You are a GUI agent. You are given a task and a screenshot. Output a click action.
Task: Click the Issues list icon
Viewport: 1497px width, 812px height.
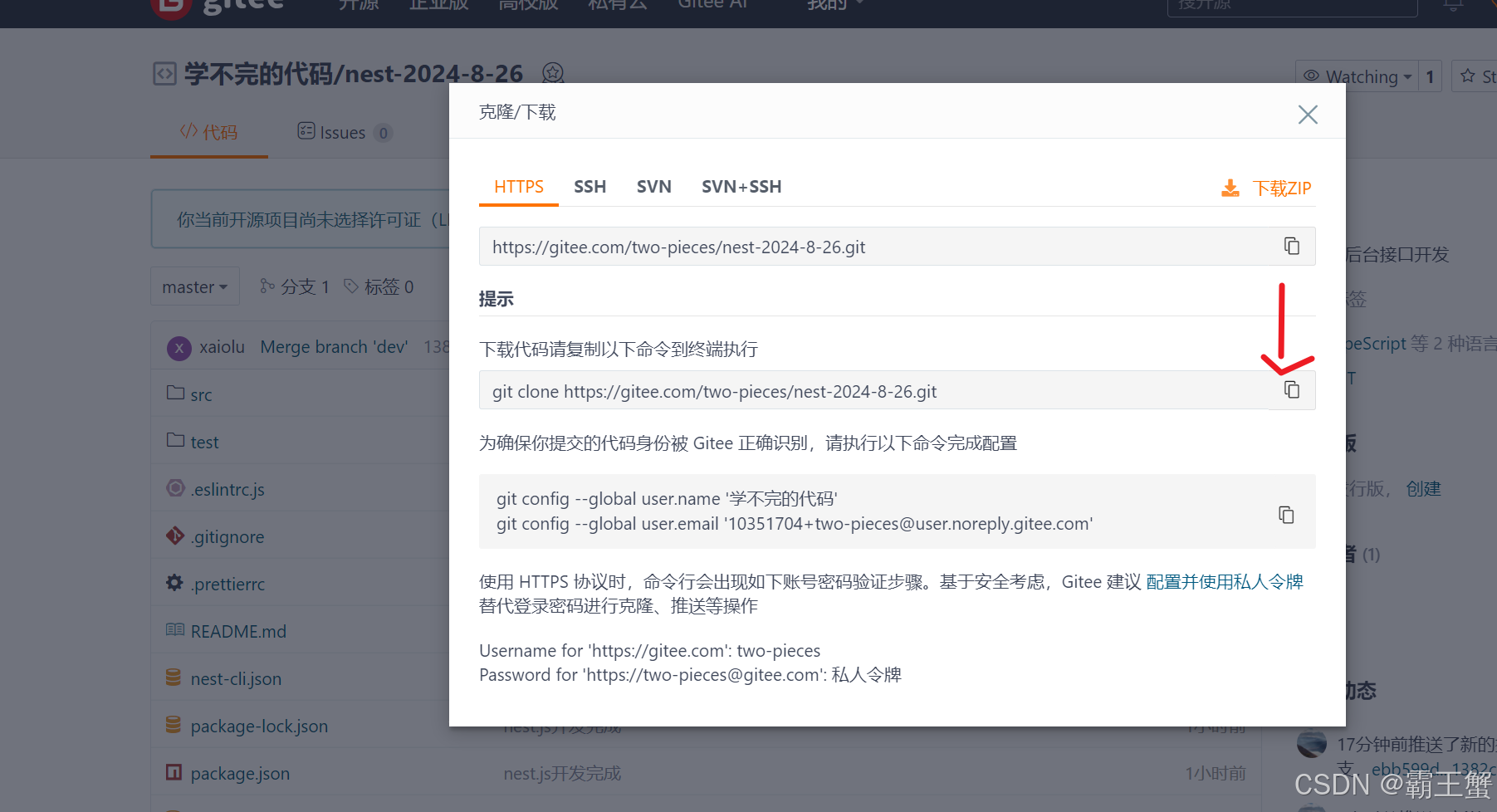(x=306, y=131)
